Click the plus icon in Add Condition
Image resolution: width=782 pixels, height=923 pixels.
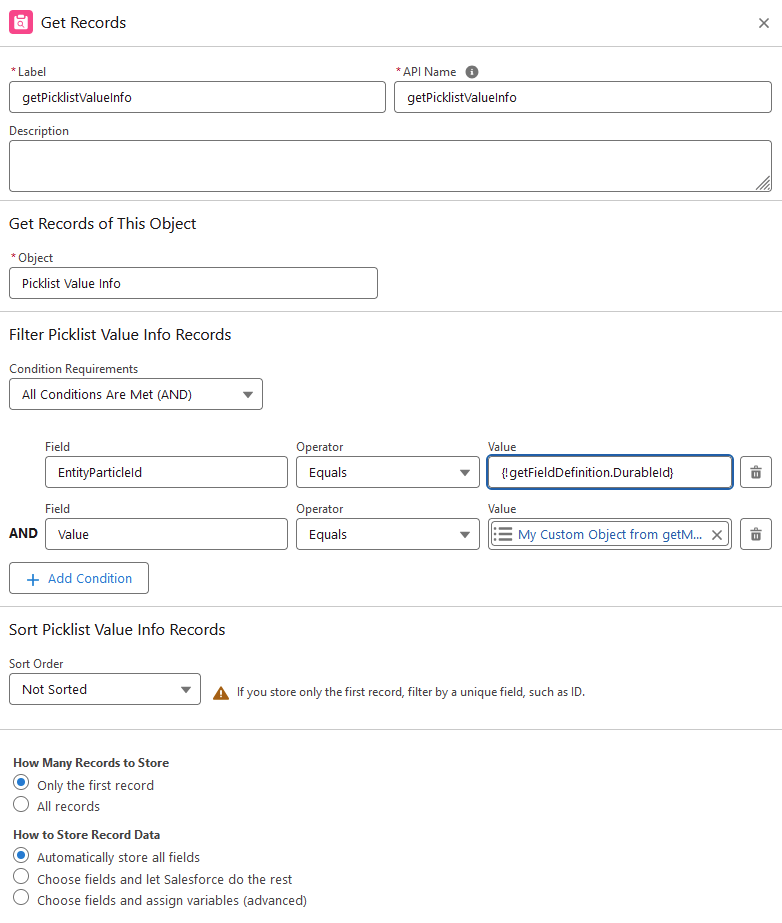(34, 579)
